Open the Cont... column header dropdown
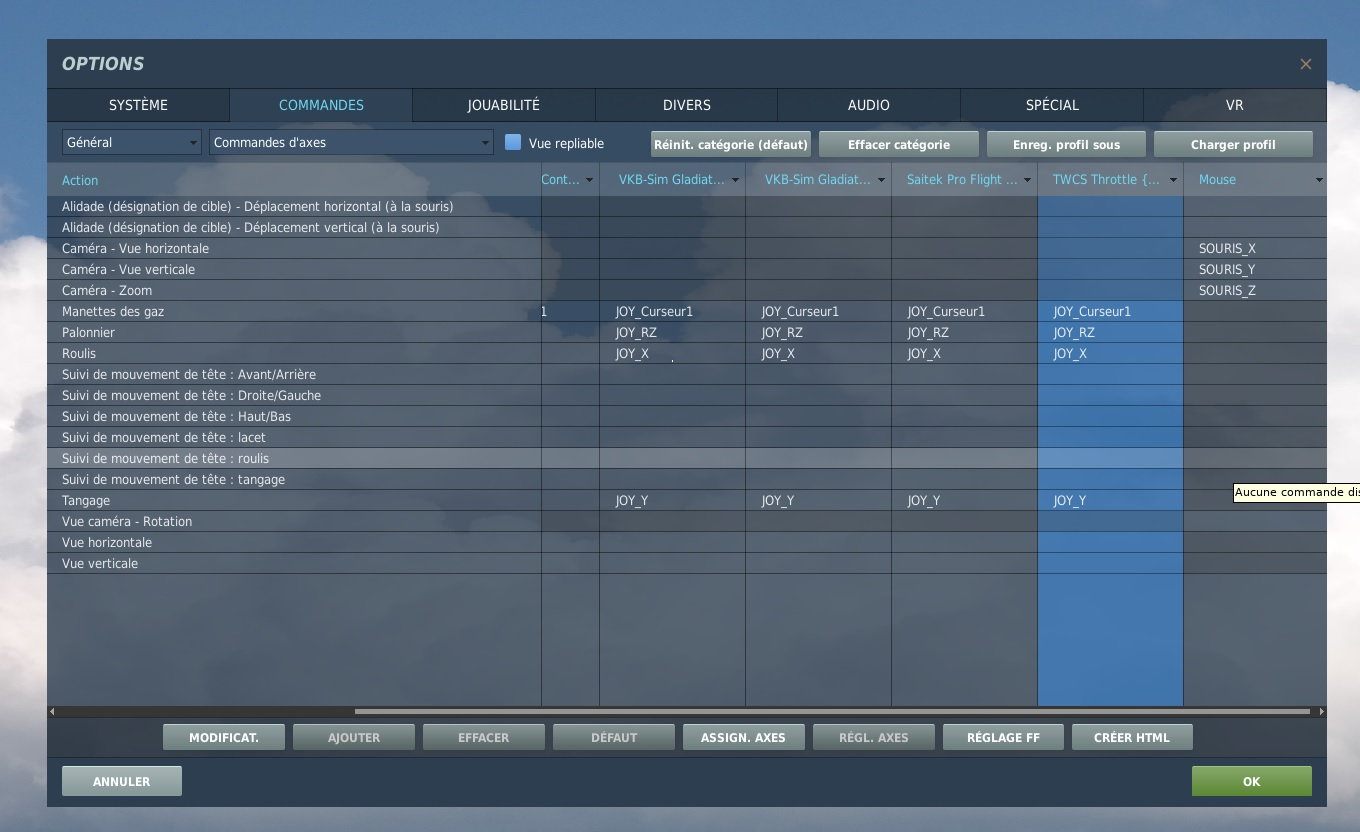Viewport: 1360px width, 832px height. pyautogui.click(x=589, y=180)
